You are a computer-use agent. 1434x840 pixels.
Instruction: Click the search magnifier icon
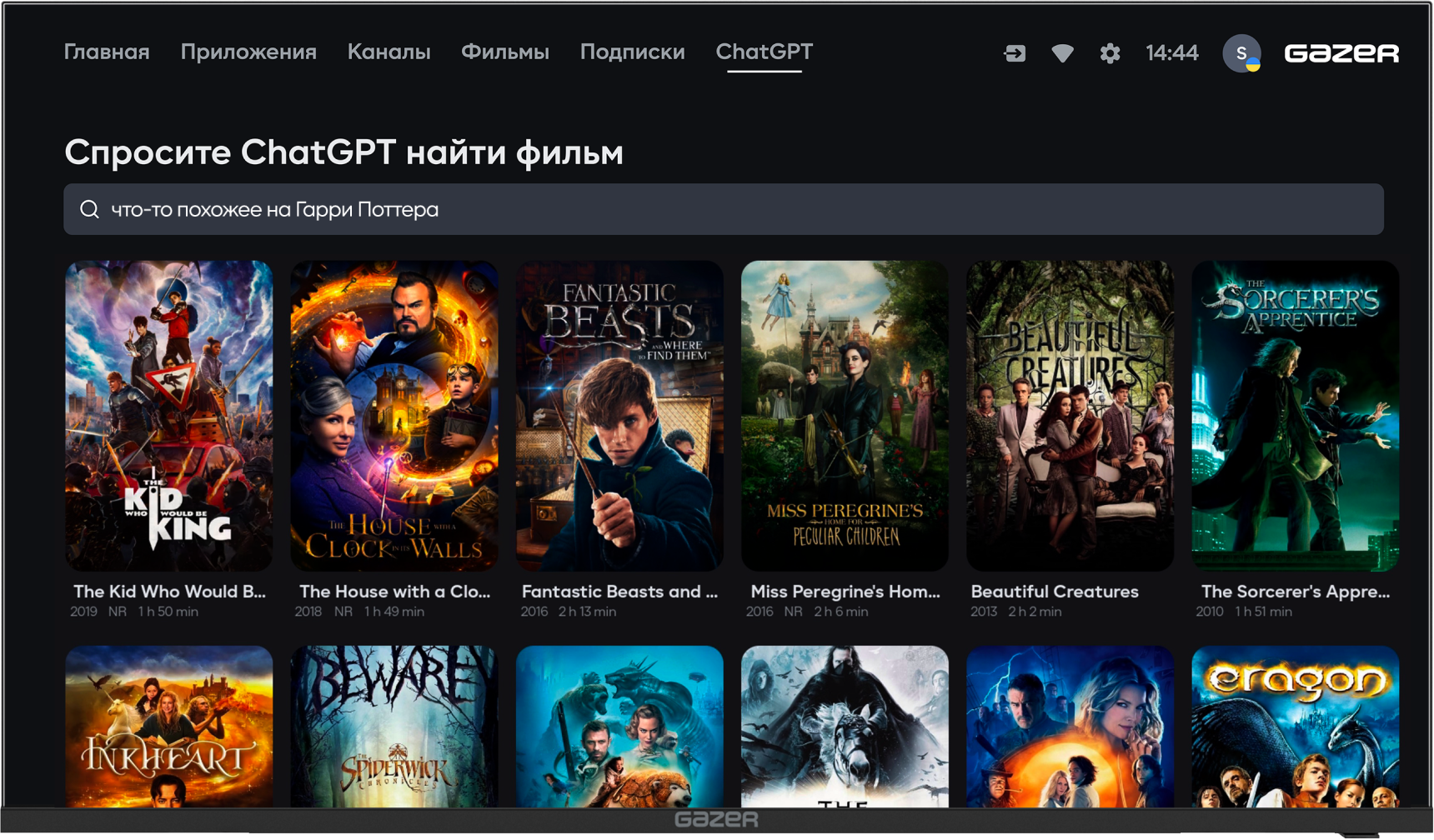coord(89,209)
